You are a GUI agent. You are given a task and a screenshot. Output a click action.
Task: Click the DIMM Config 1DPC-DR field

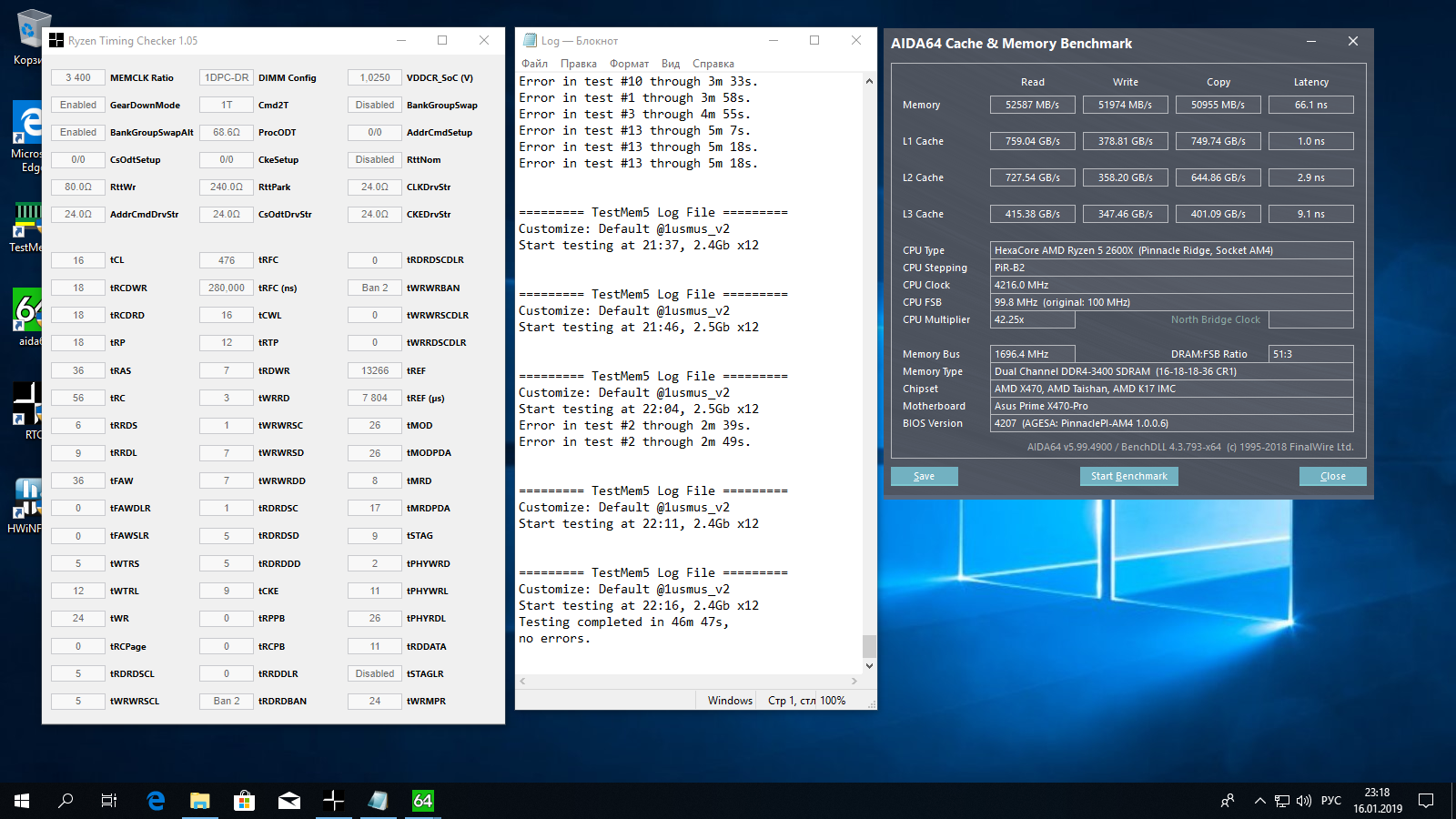point(227,77)
